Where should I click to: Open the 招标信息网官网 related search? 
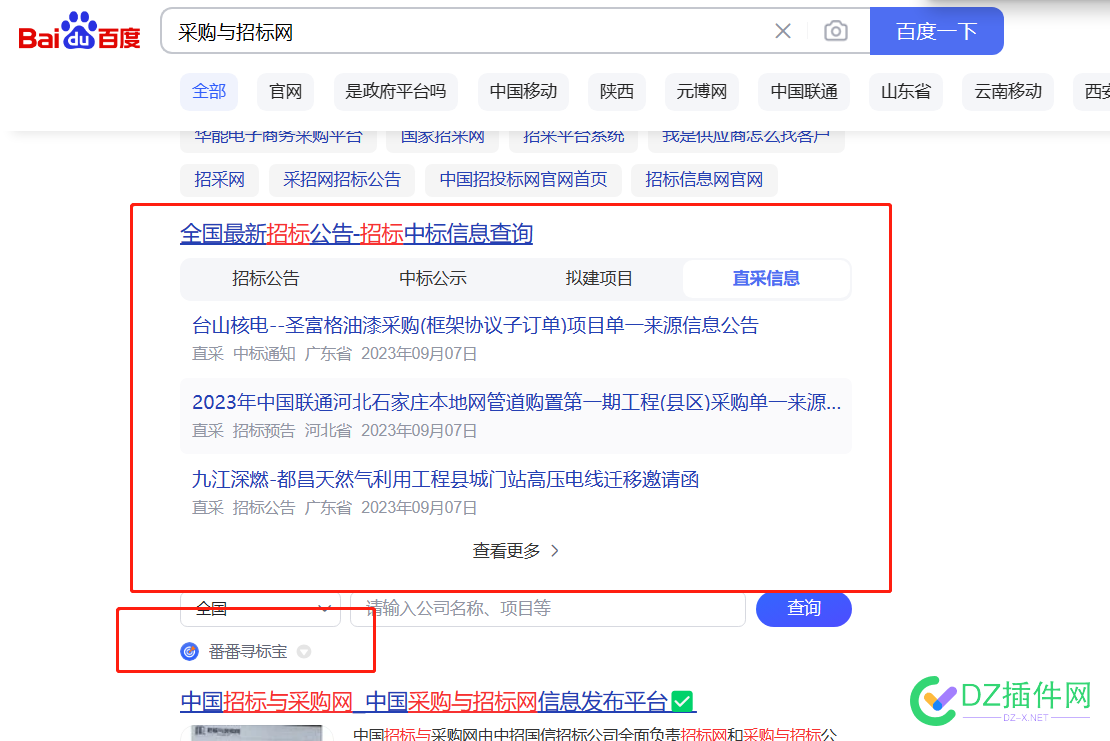[x=704, y=180]
